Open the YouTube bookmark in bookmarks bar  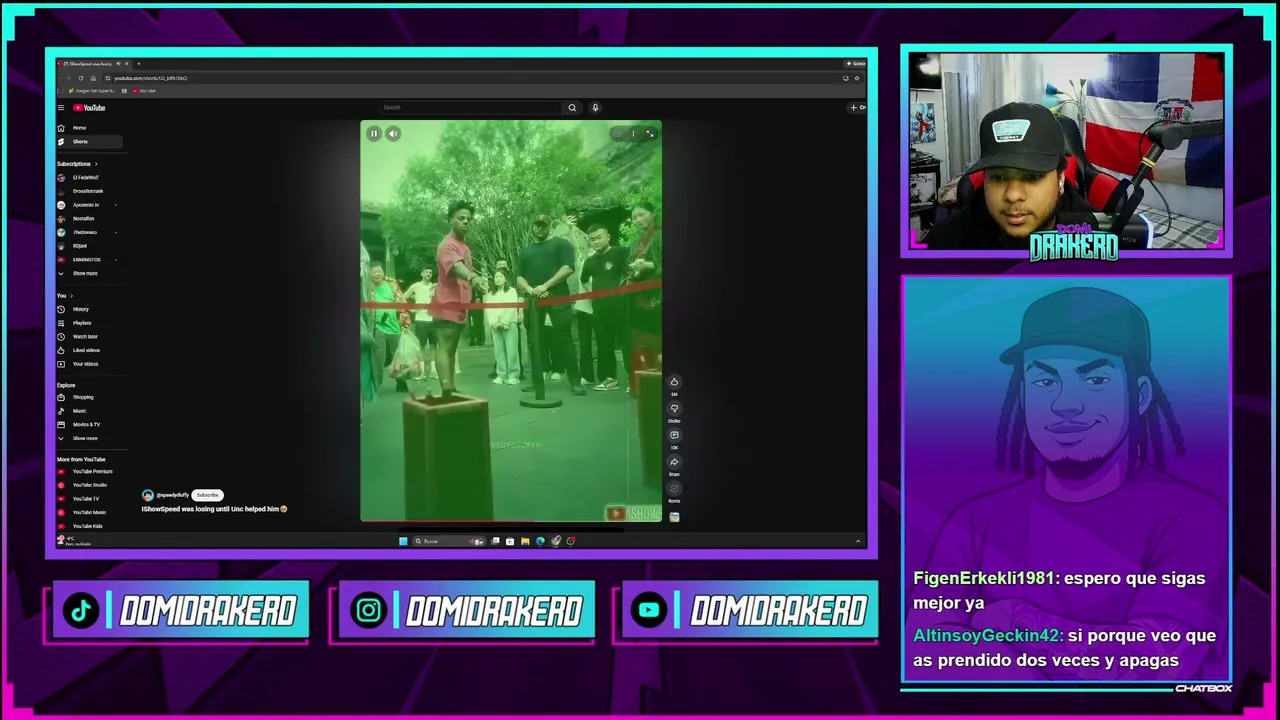144,91
